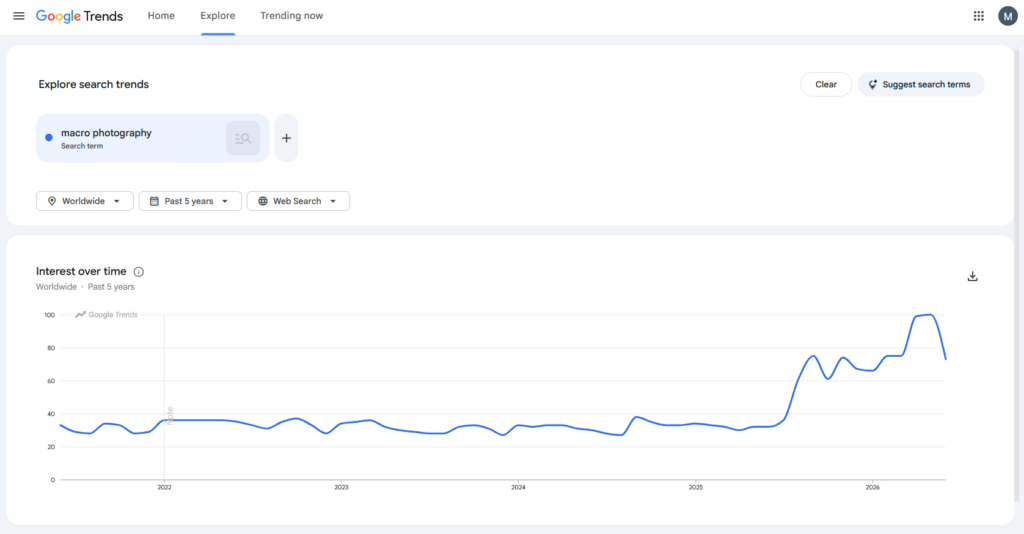The height and width of the screenshot is (534, 1024).
Task: Click the Search term label
Action: [82, 146]
